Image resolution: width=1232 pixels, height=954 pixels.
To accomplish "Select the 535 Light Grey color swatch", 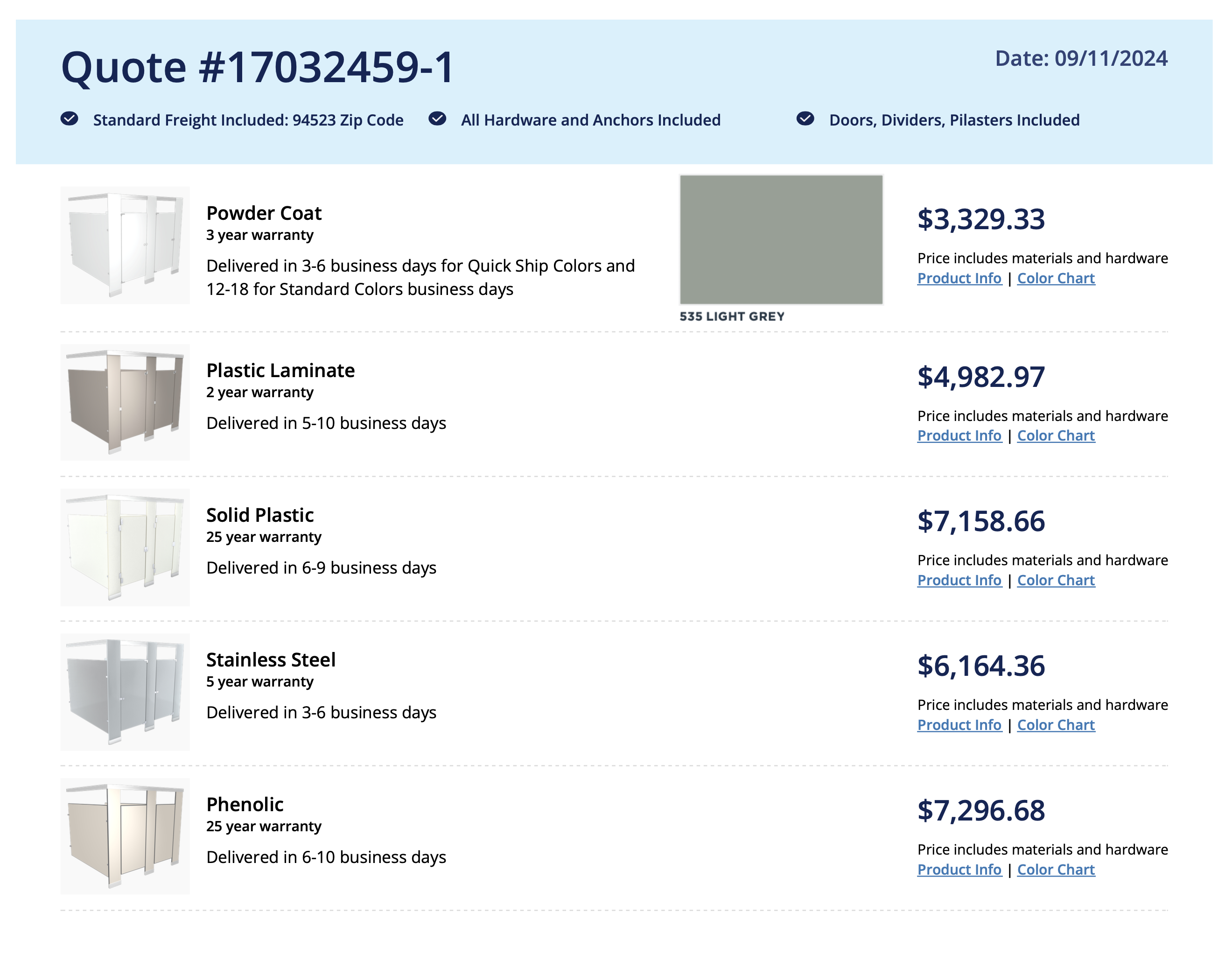I will click(781, 240).
